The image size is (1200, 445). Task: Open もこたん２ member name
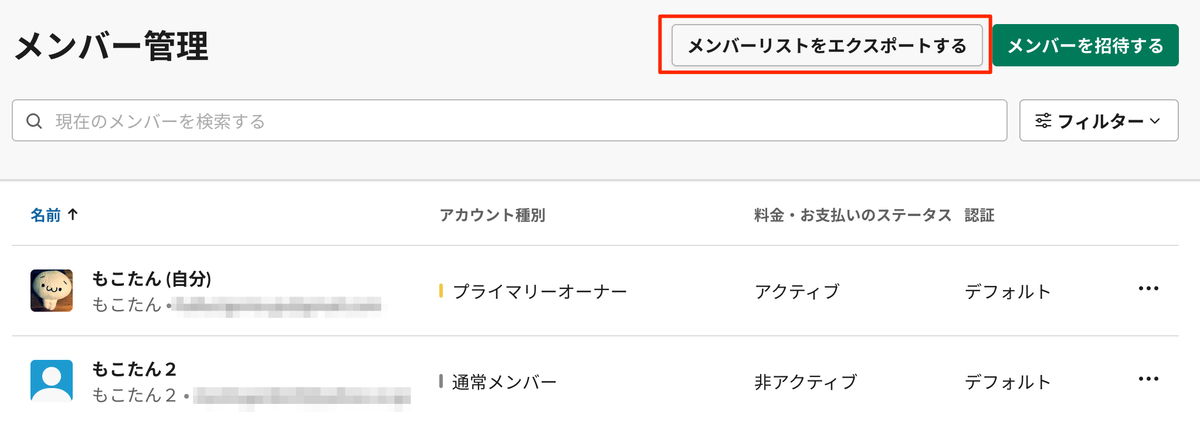[x=135, y=368]
